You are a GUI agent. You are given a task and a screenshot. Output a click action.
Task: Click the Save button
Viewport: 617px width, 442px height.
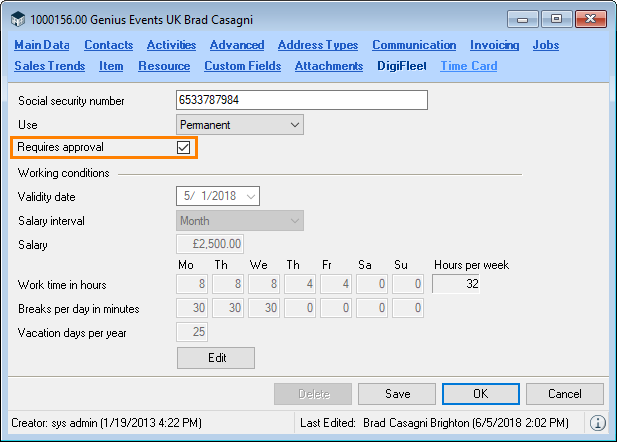[x=397, y=394]
